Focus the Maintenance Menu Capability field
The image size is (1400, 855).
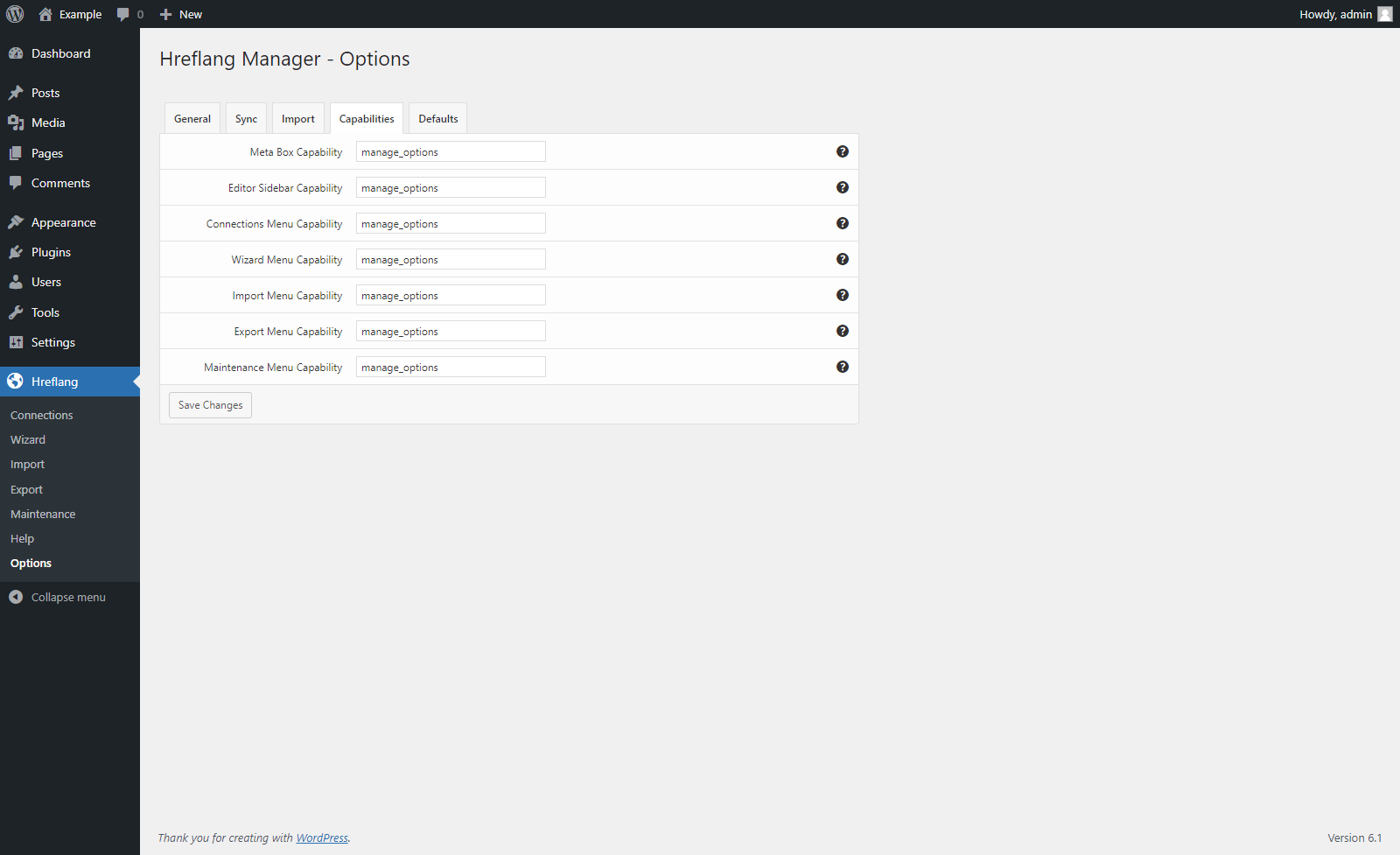451,367
